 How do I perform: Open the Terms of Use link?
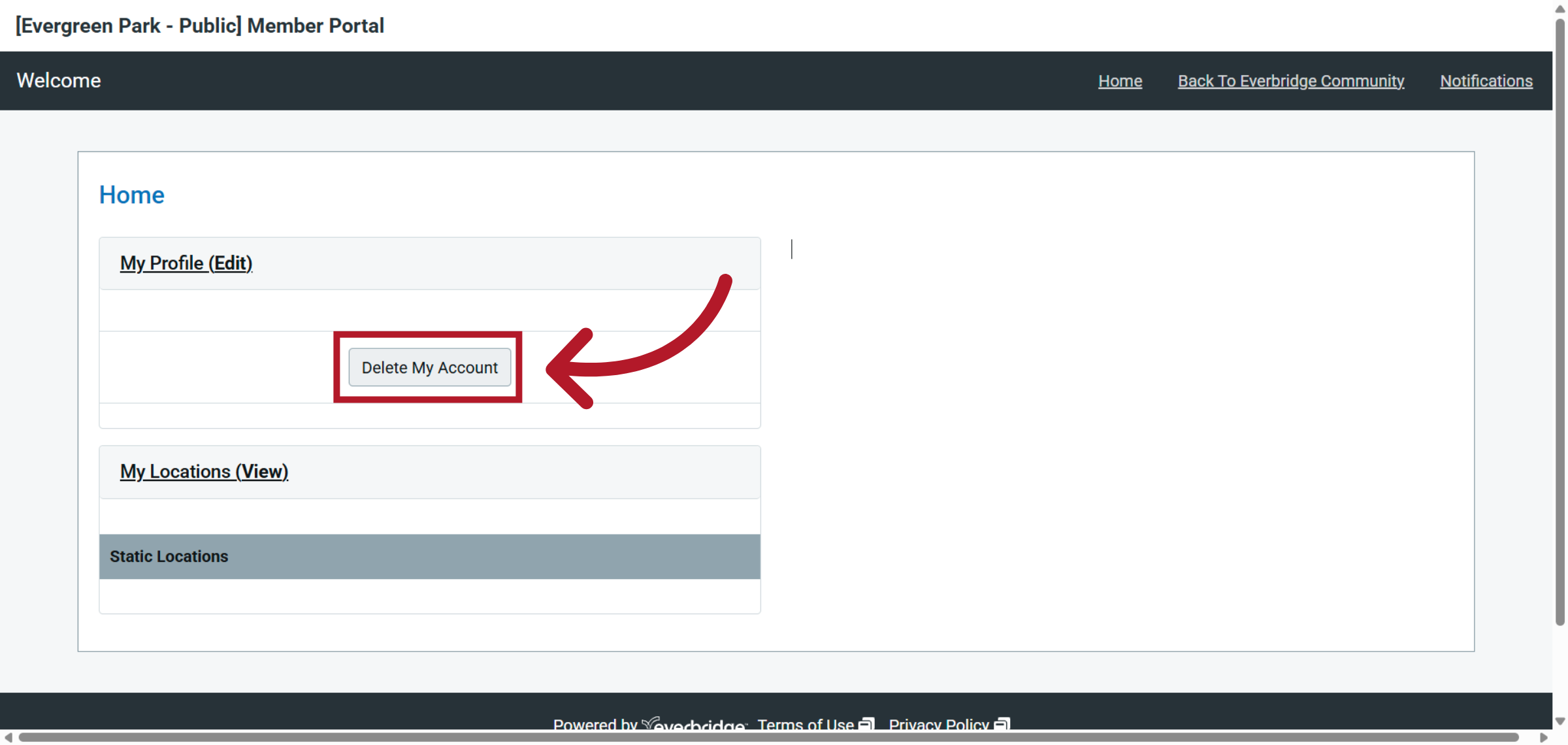[815, 724]
